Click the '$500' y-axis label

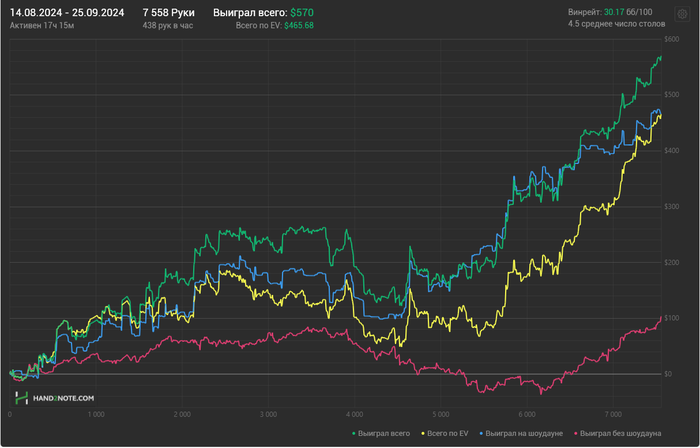point(671,95)
